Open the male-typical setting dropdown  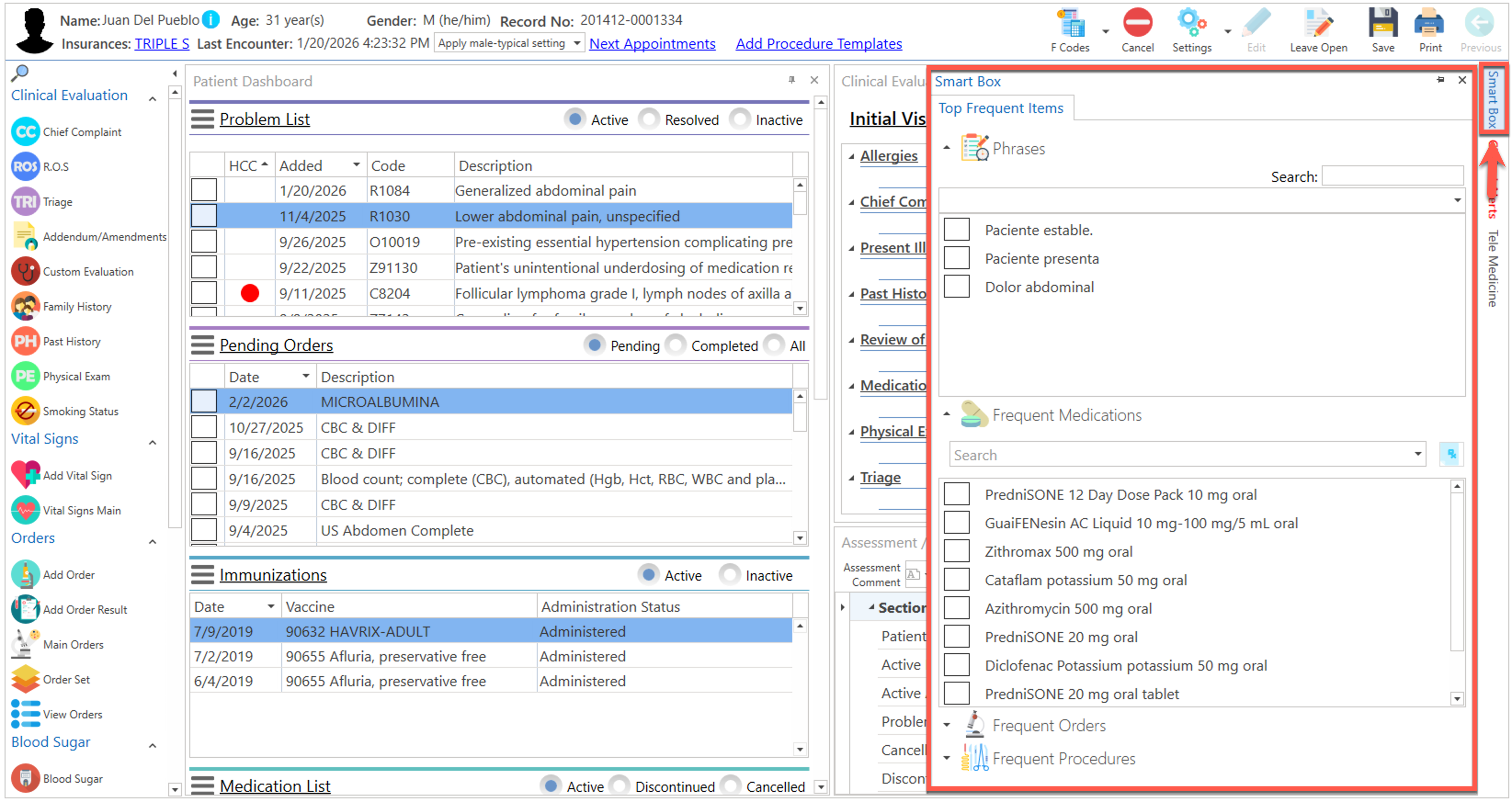point(578,44)
